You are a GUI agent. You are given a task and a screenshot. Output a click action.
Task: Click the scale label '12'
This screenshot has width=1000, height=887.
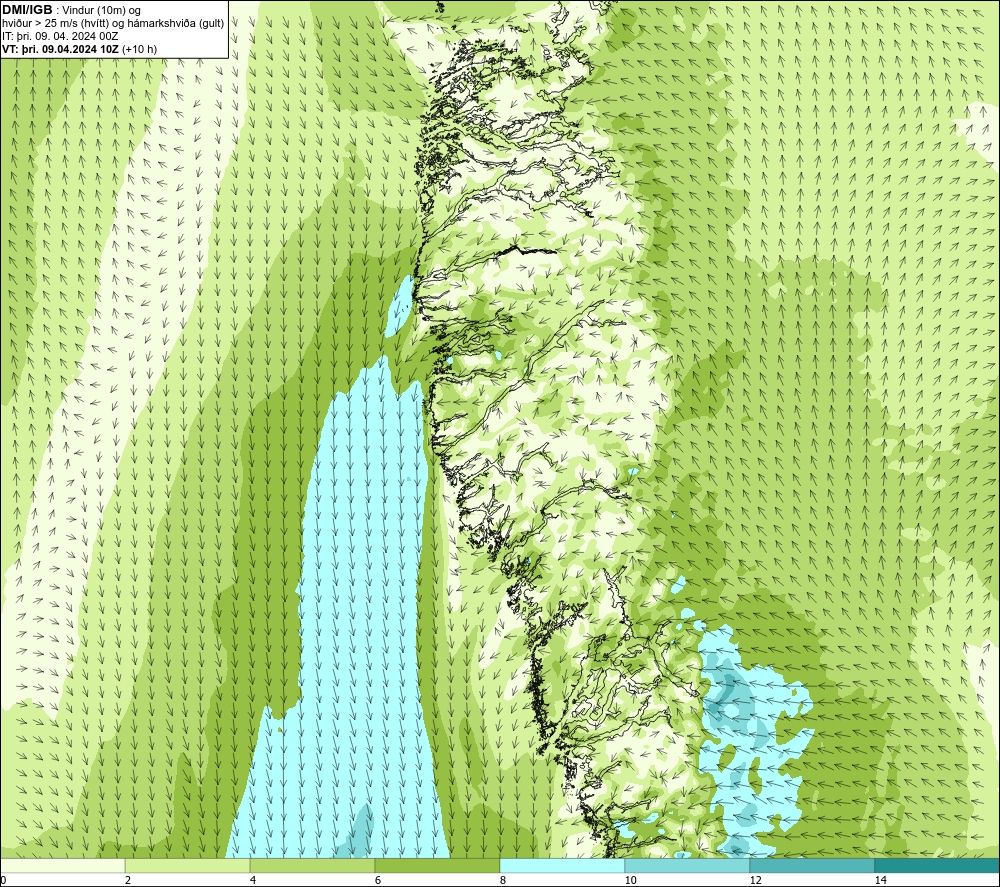pyautogui.click(x=756, y=881)
